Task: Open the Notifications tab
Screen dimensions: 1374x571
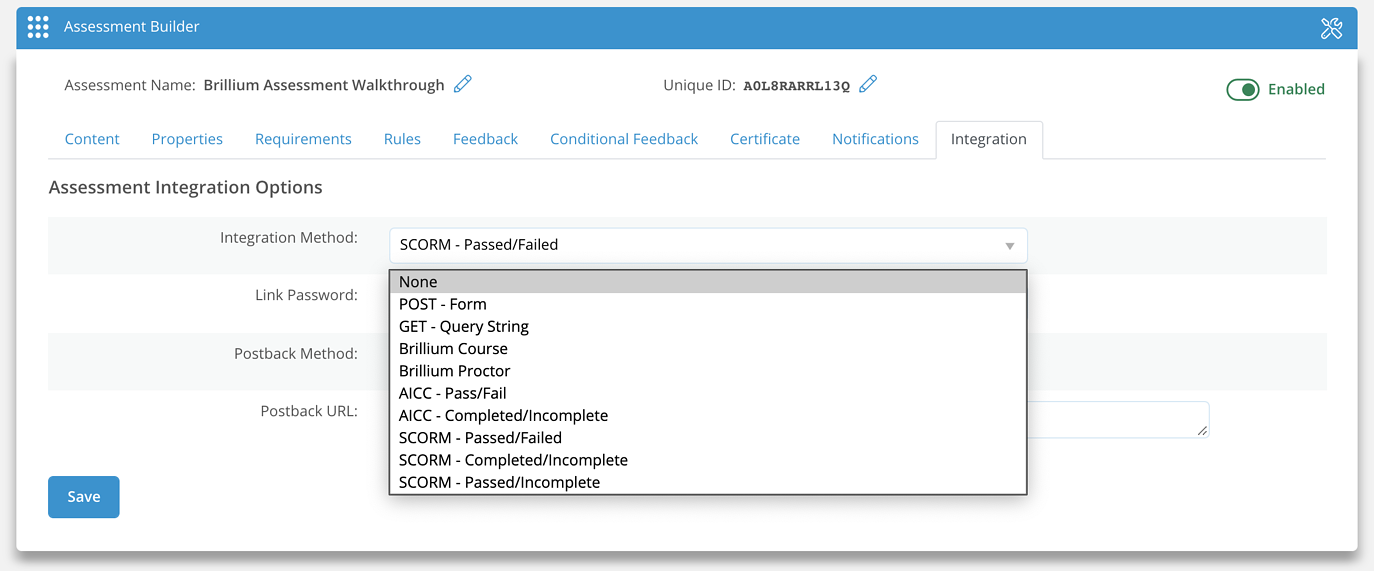Action: click(875, 139)
